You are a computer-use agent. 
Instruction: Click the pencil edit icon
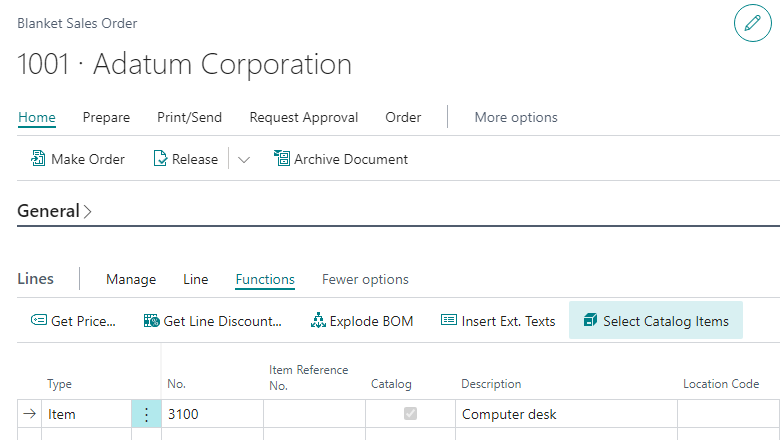pyautogui.click(x=752, y=23)
